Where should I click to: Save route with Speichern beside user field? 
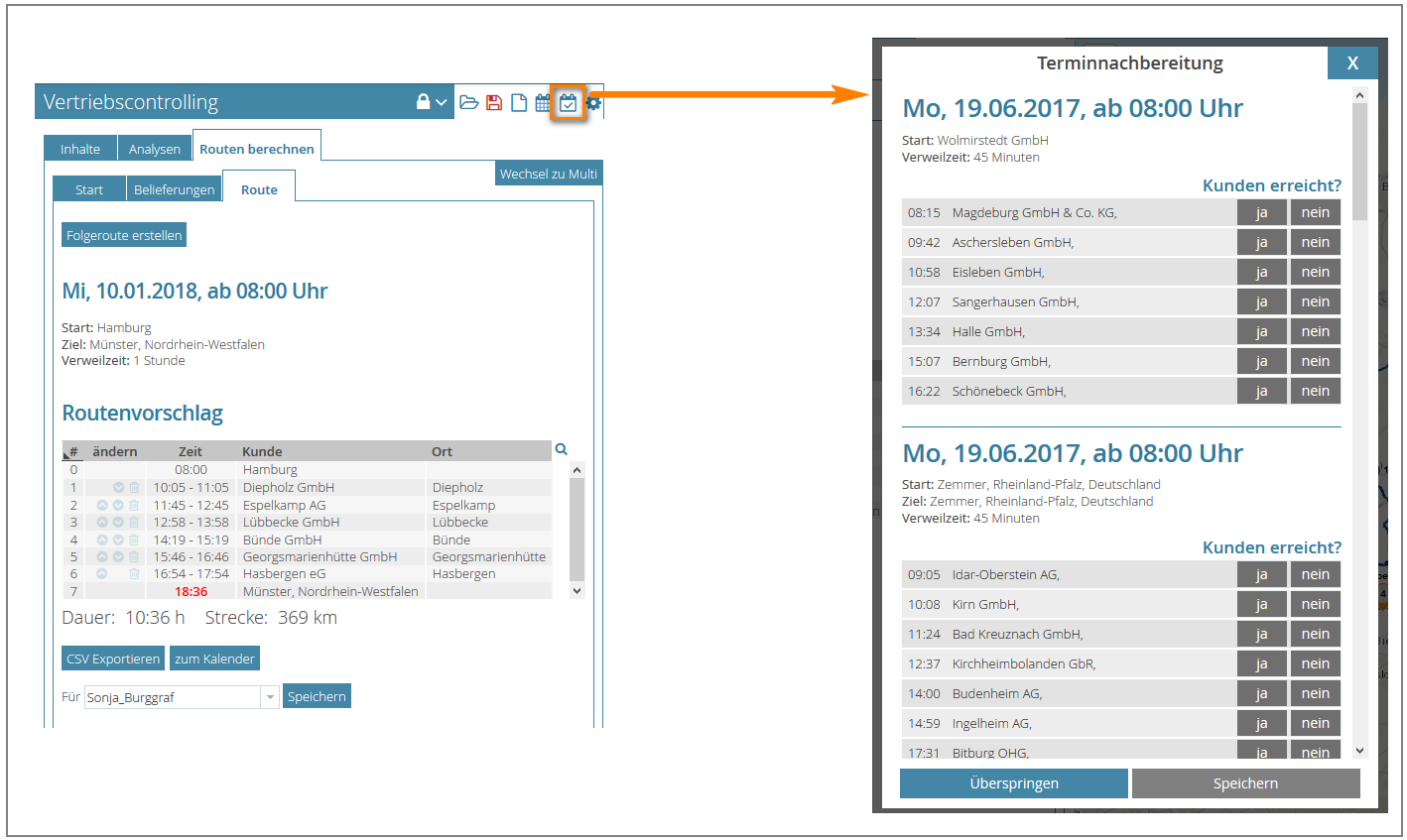tap(317, 696)
